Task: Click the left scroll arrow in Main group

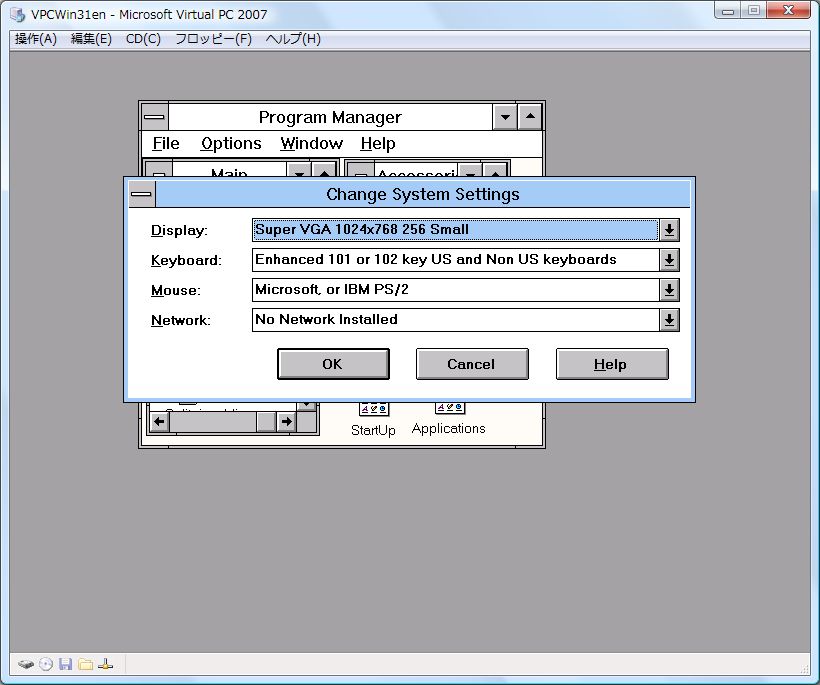Action: tap(160, 421)
